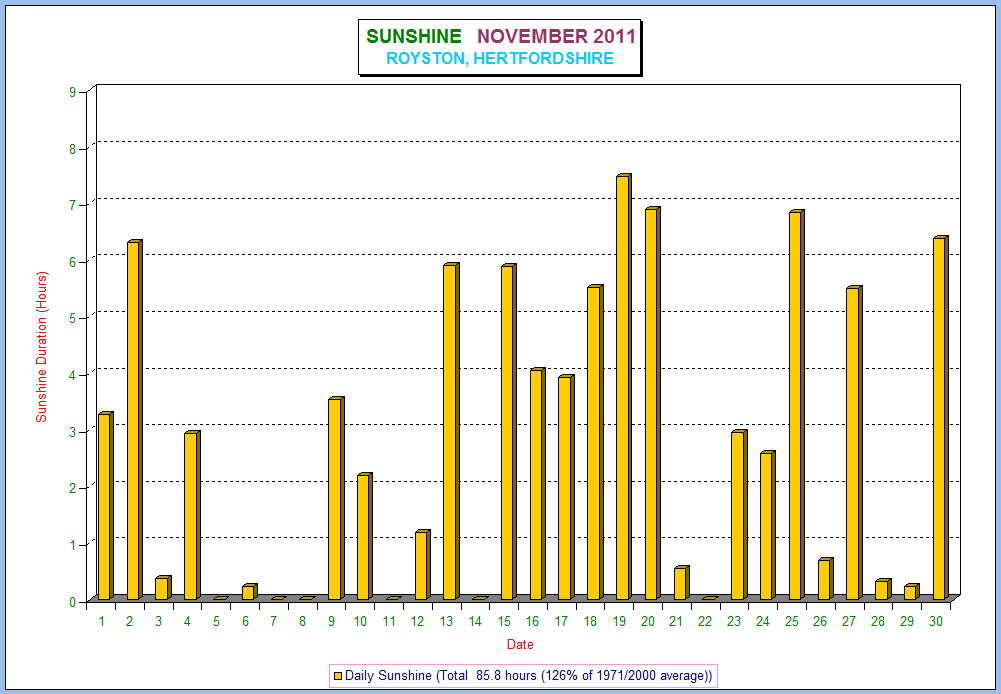The image size is (1001, 694).
Task: Click the bar for date 25
Action: (797, 405)
